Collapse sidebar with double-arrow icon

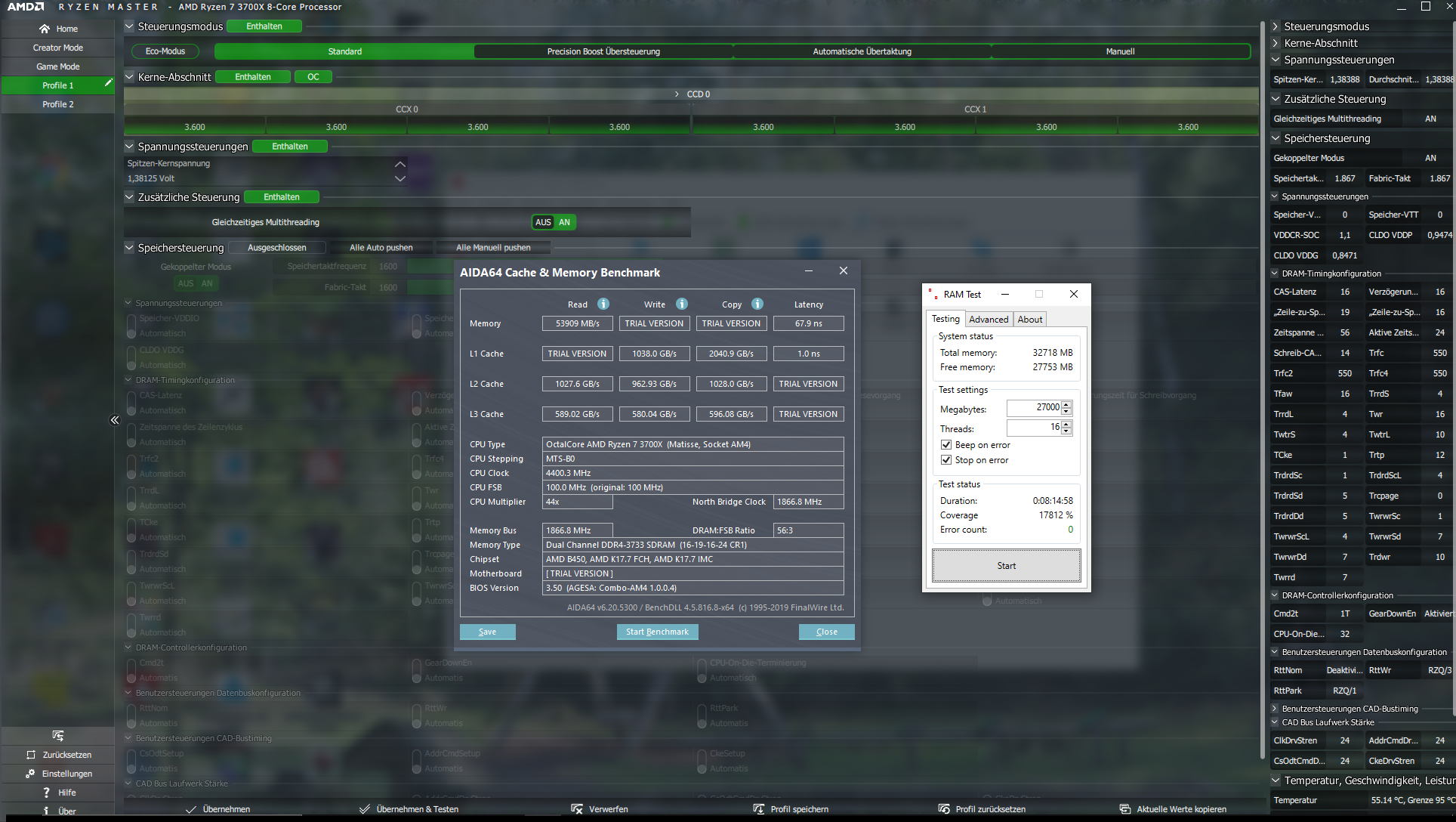pos(115,420)
